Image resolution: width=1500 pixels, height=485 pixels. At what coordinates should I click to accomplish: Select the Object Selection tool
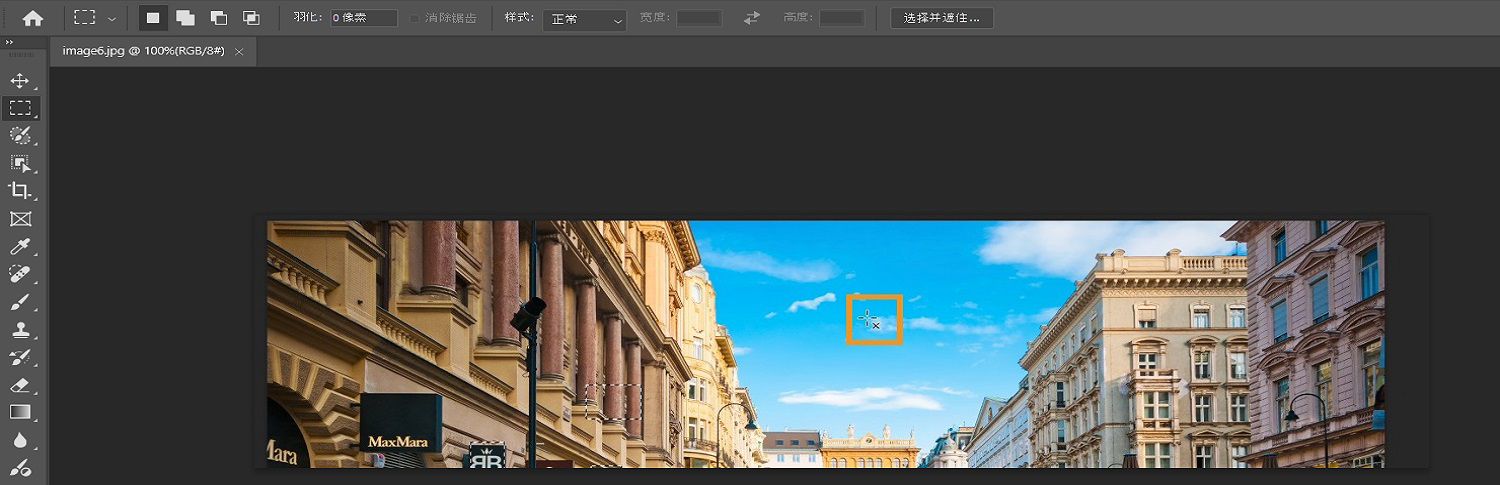click(20, 163)
